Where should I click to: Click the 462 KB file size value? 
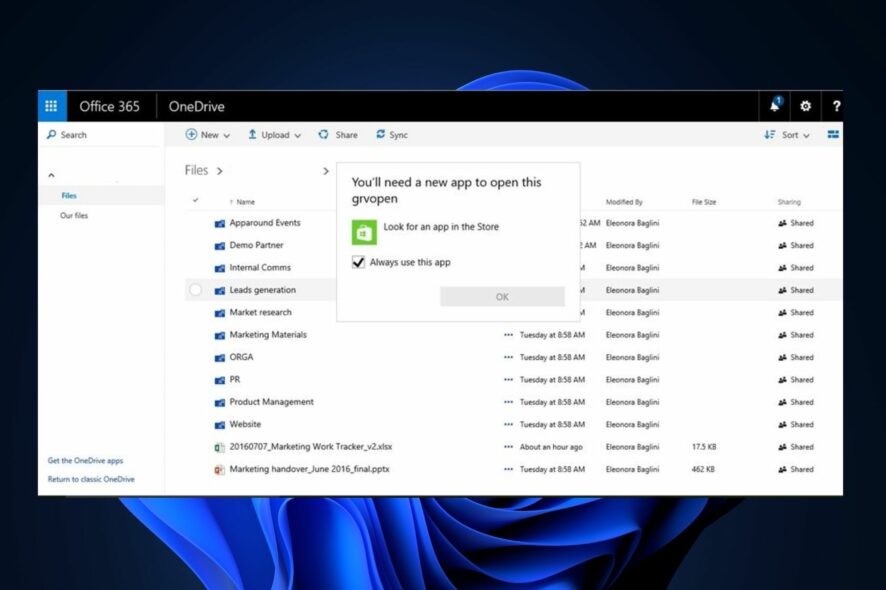point(703,469)
